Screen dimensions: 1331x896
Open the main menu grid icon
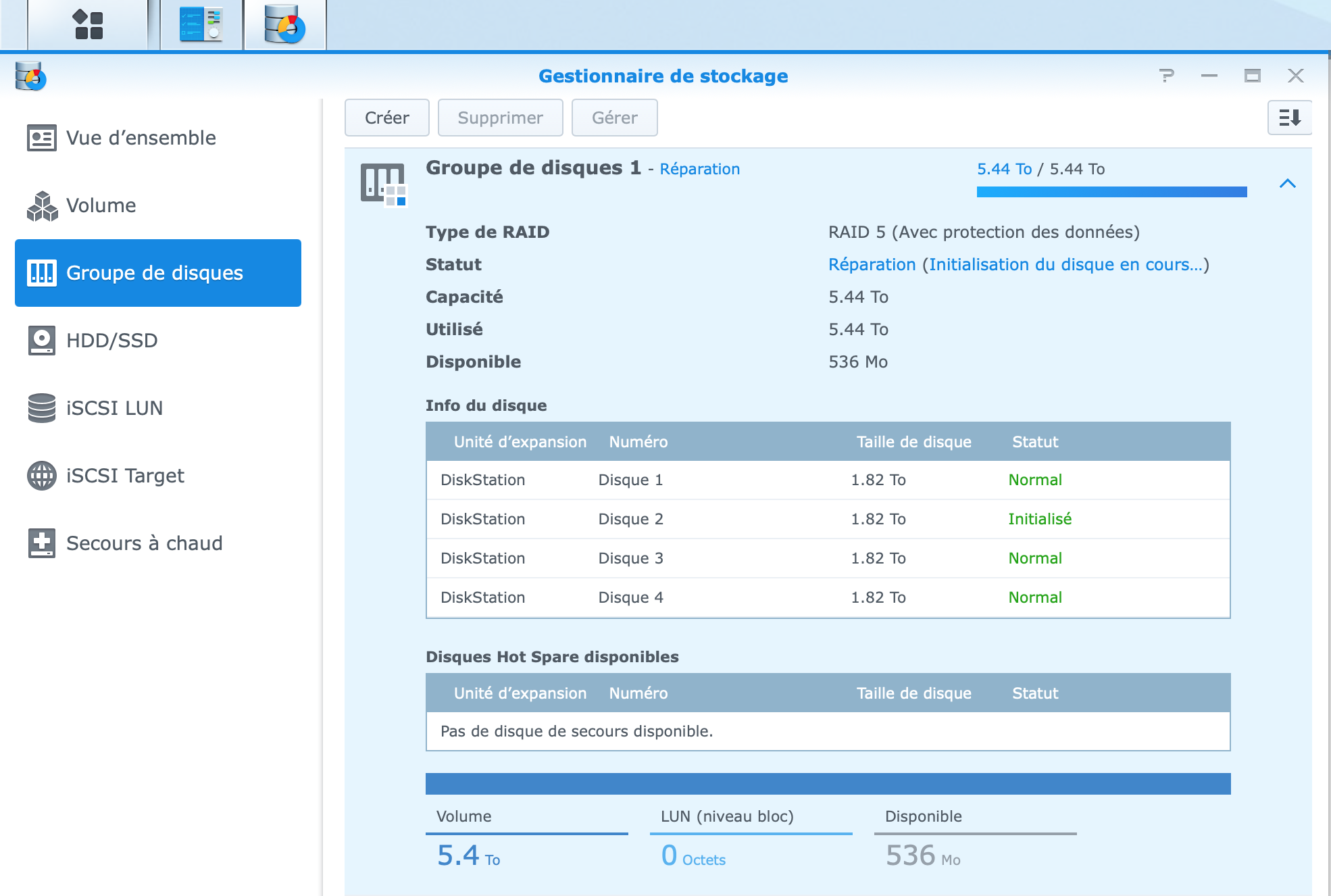(88, 25)
